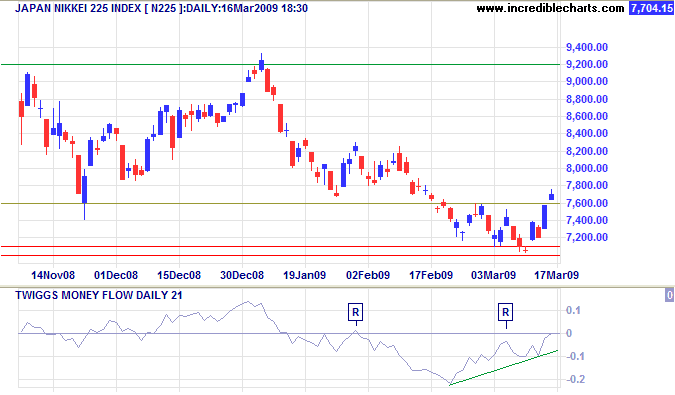Click the 8,000.00 price scale label
The image size is (675, 395).
[x=587, y=168]
